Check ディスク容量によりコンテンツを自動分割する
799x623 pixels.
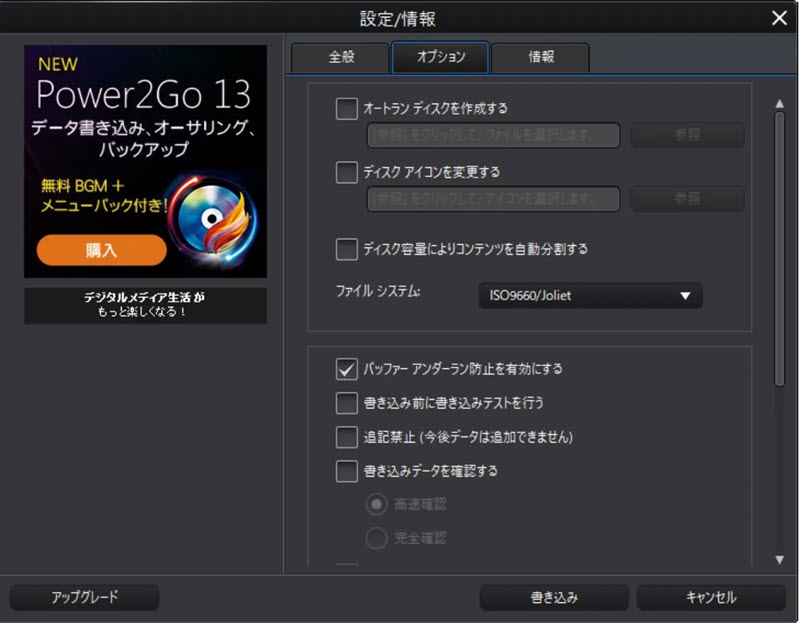(347, 248)
